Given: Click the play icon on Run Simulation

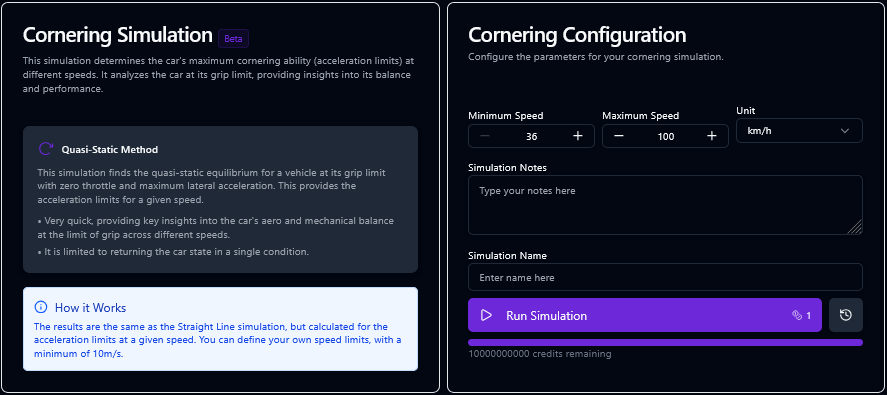Looking at the screenshot, I should pos(486,315).
